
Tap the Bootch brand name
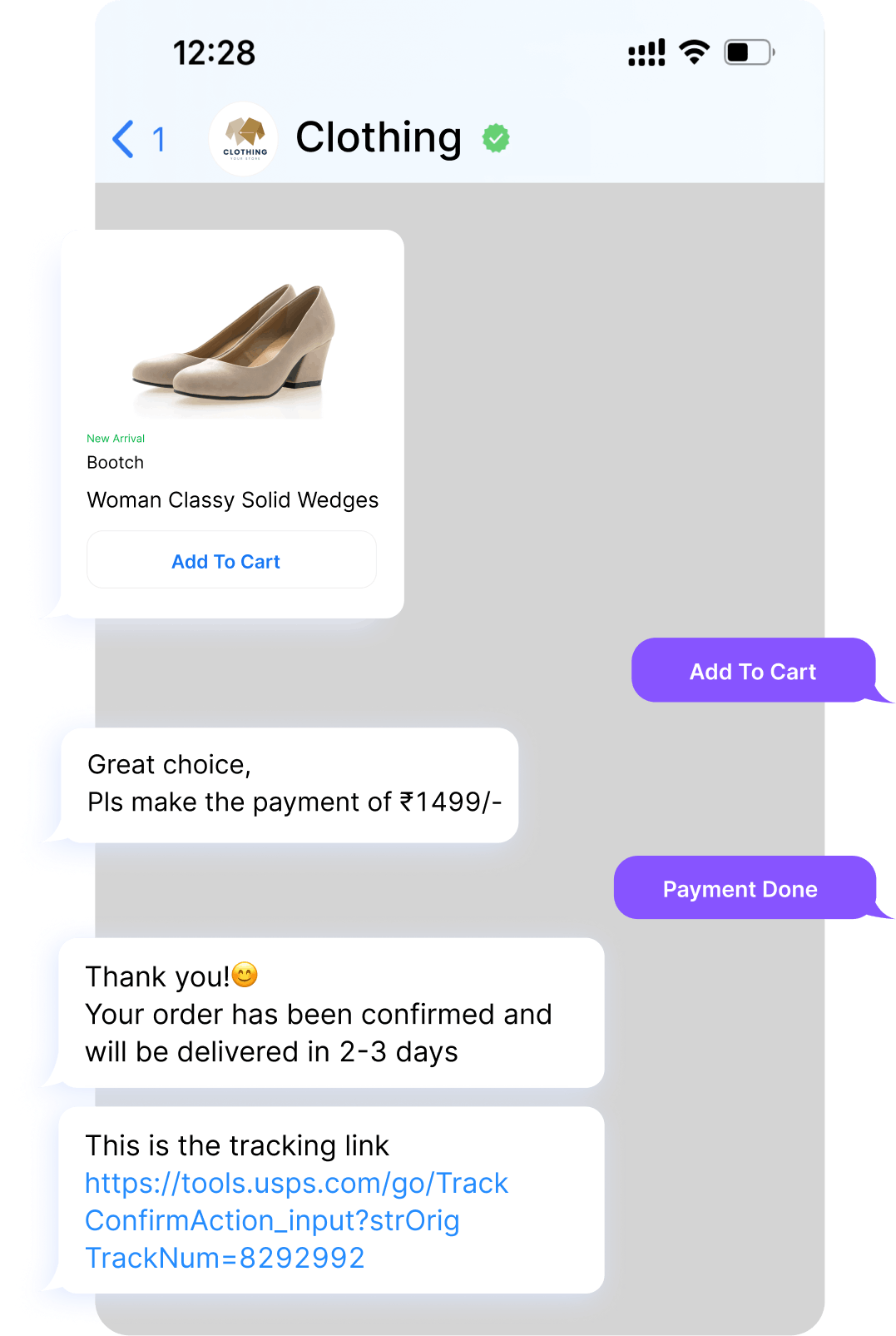point(116,462)
